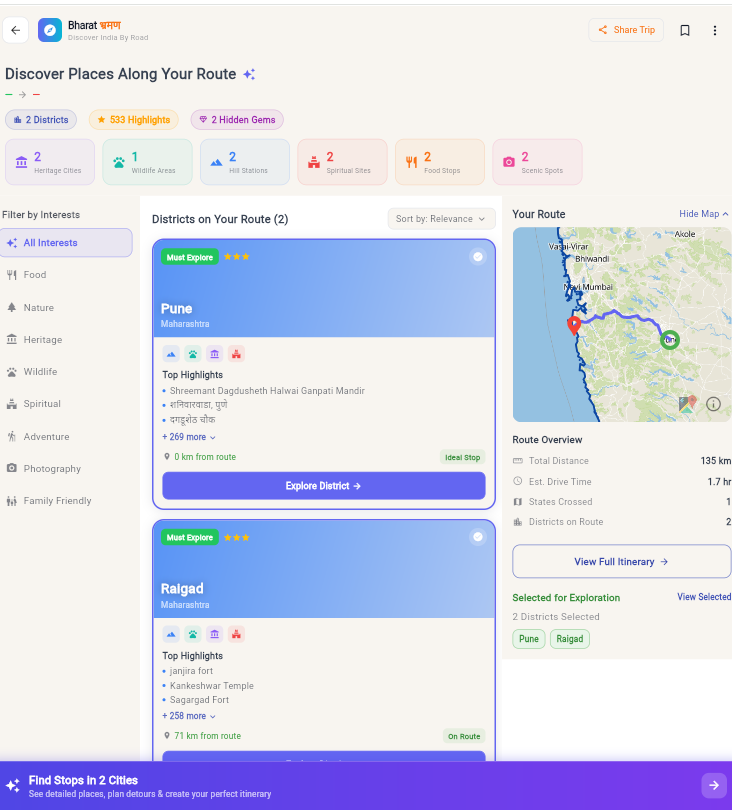This screenshot has height=810, width=732.
Task: Click the Heritage Cities monument icon
Action: [21, 162]
